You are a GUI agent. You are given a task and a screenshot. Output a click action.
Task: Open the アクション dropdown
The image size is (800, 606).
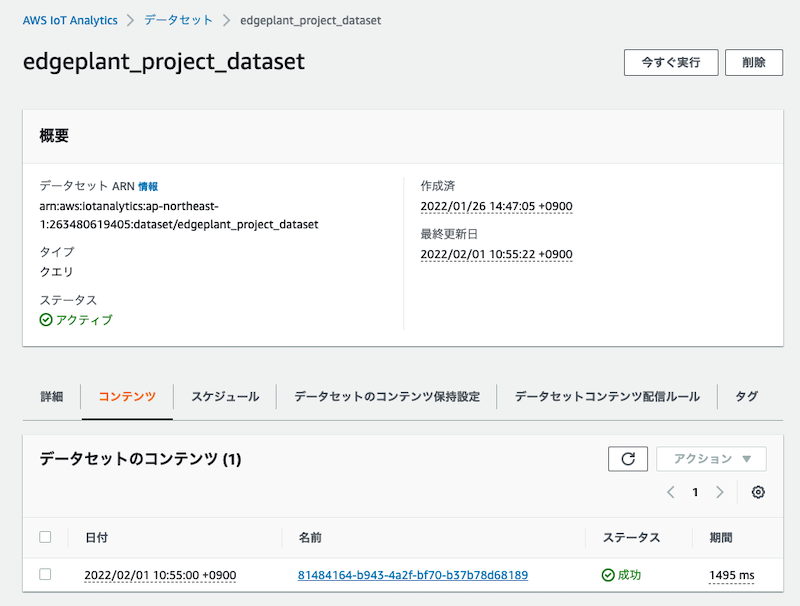click(x=711, y=459)
